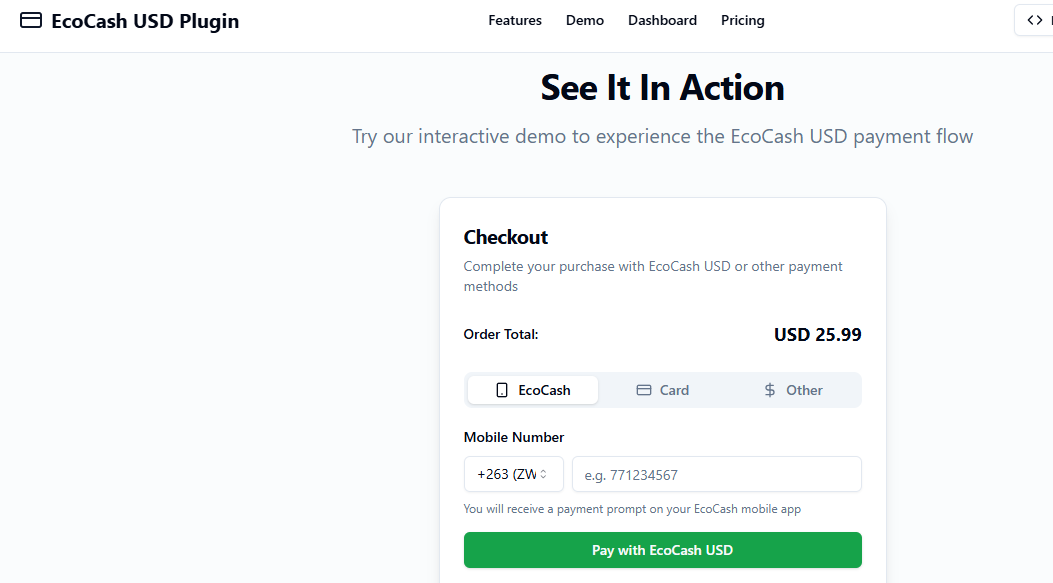Click the See It In Action heading
The width and height of the screenshot is (1053, 583).
point(662,88)
